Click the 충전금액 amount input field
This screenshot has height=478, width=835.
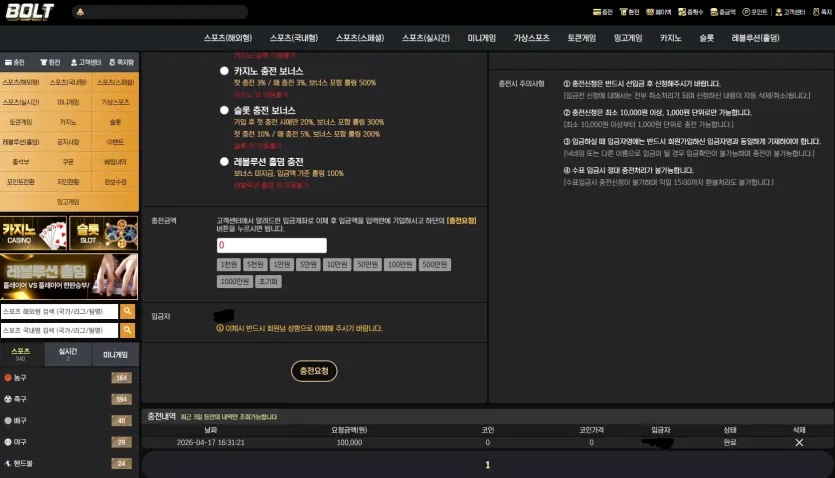coord(272,245)
